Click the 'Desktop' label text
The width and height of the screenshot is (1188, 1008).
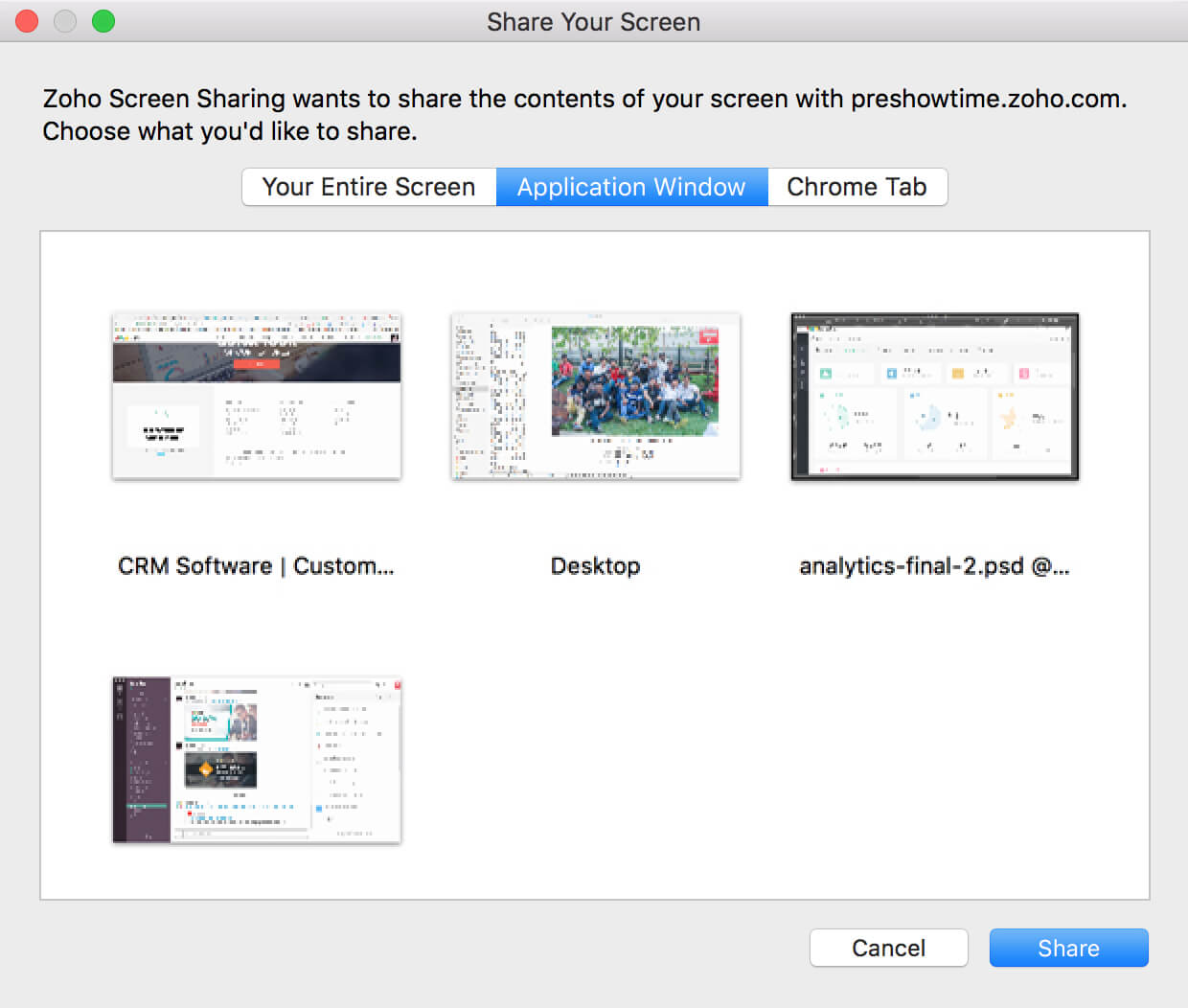click(x=596, y=566)
